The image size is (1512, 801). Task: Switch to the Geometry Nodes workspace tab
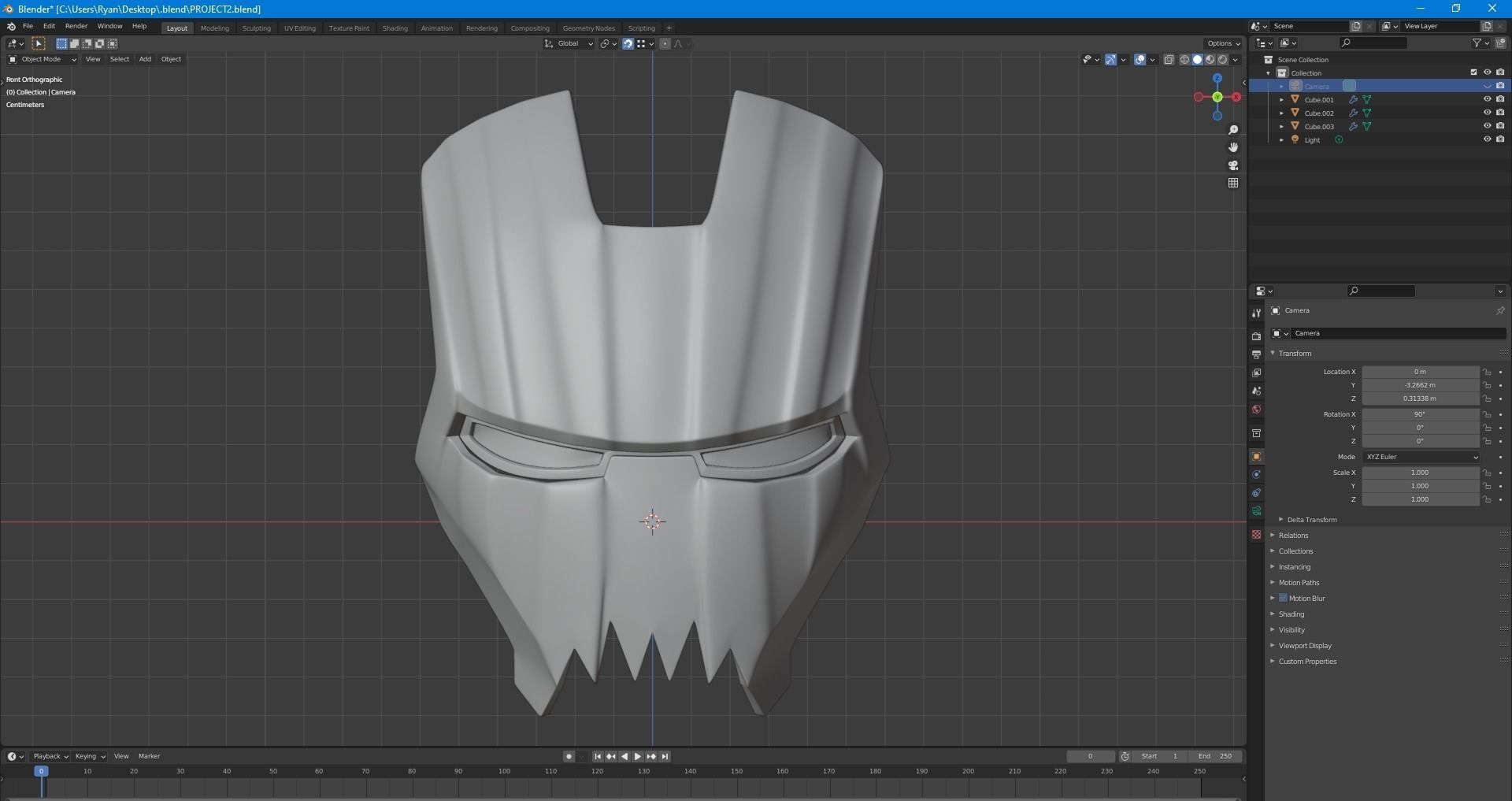pos(588,28)
